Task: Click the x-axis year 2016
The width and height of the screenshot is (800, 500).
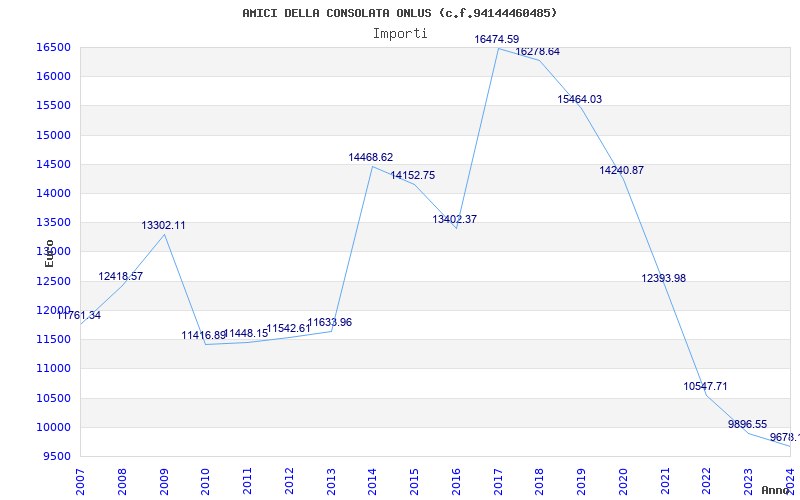Action: point(456,482)
